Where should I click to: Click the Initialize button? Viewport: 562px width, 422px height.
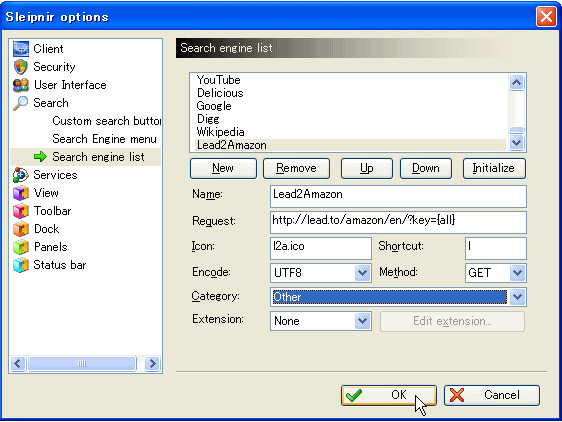pyautogui.click(x=494, y=168)
